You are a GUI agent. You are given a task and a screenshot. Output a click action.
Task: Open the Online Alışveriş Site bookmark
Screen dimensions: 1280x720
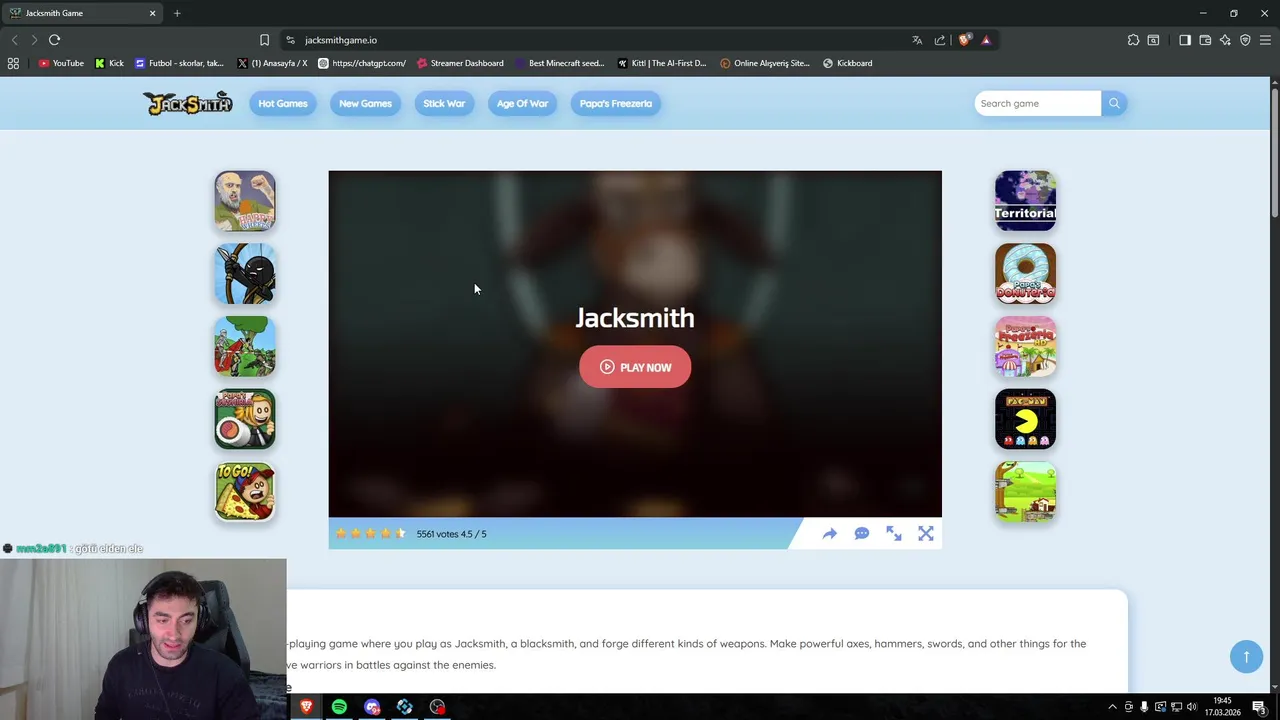click(x=765, y=63)
